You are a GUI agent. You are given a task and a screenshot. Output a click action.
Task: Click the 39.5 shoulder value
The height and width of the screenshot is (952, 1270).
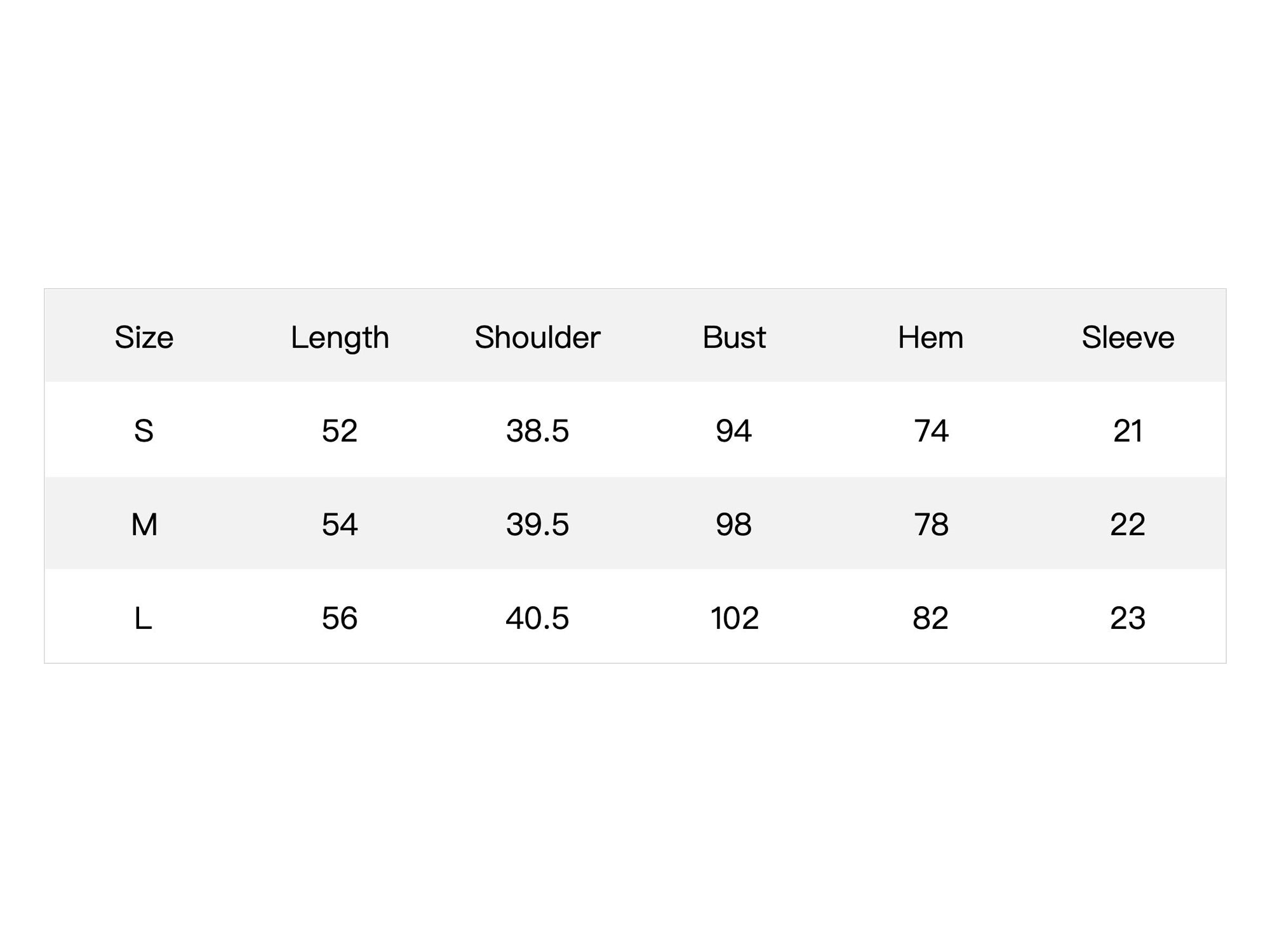click(x=537, y=525)
